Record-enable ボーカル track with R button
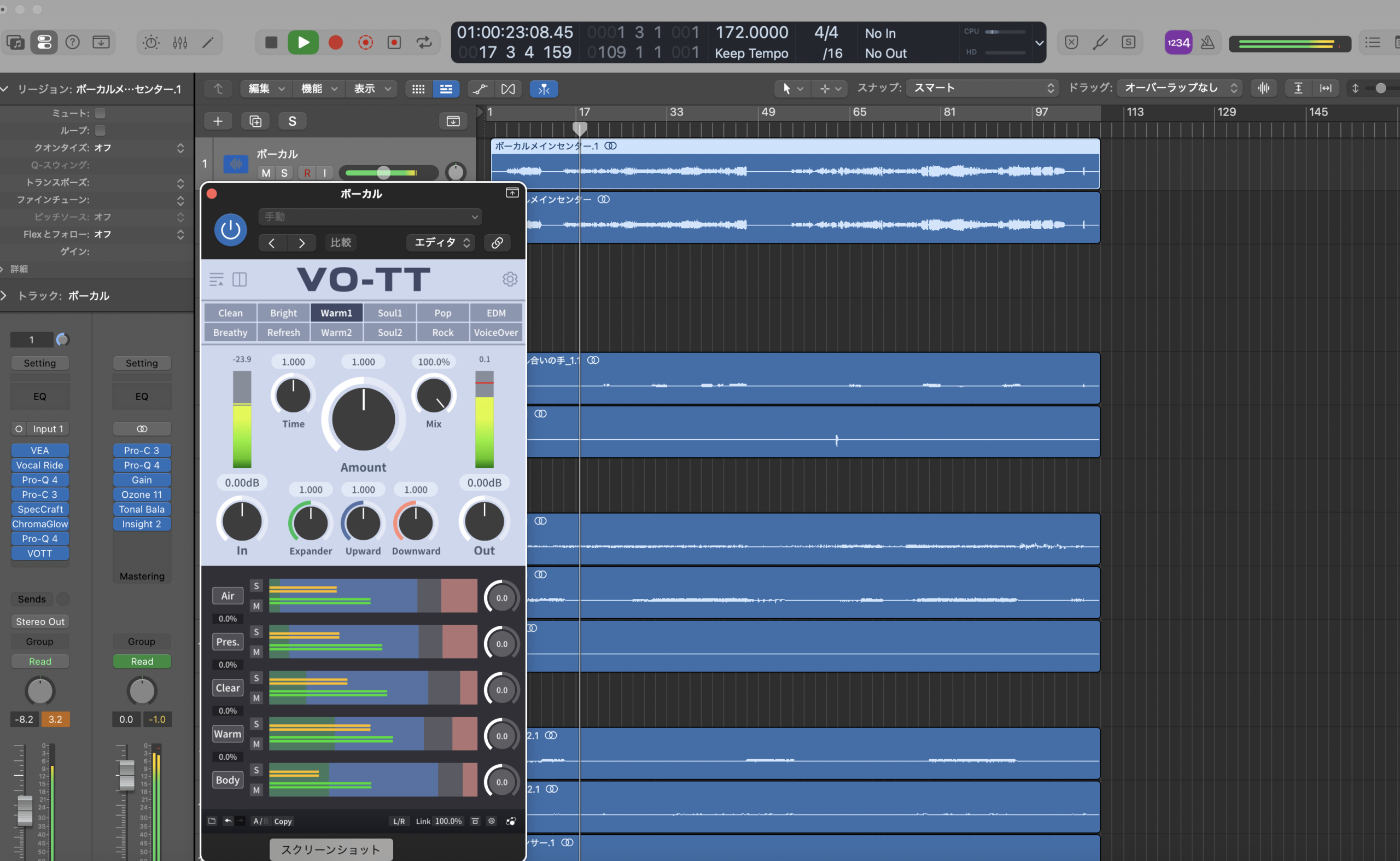Screen dimensions: 1400x861 click(307, 172)
